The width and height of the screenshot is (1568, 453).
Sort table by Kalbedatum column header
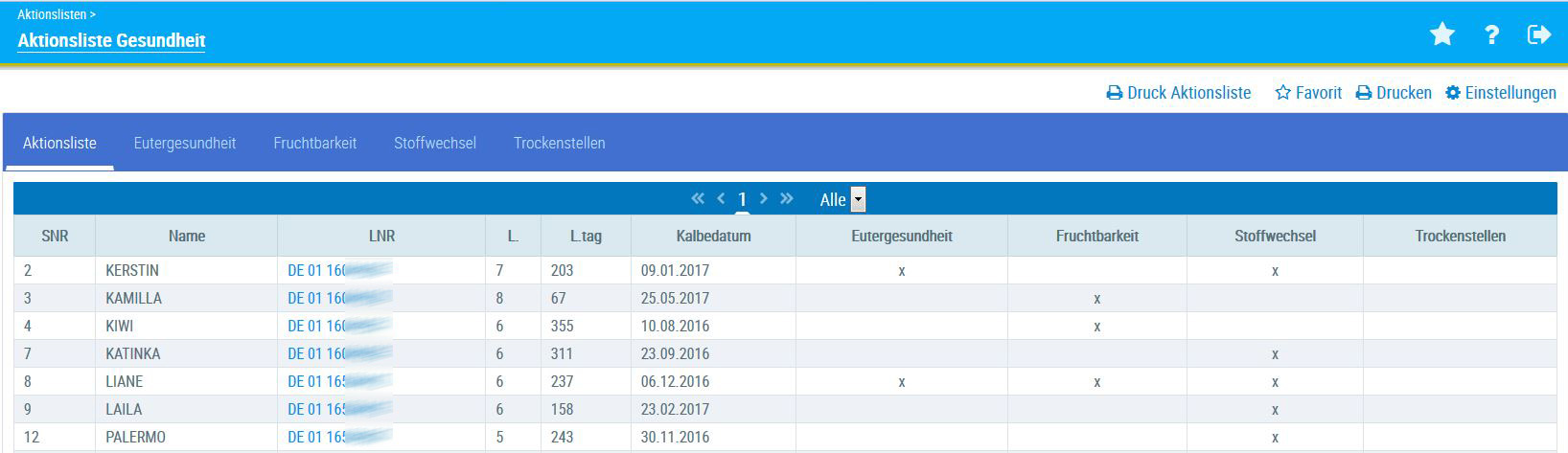[x=713, y=236]
